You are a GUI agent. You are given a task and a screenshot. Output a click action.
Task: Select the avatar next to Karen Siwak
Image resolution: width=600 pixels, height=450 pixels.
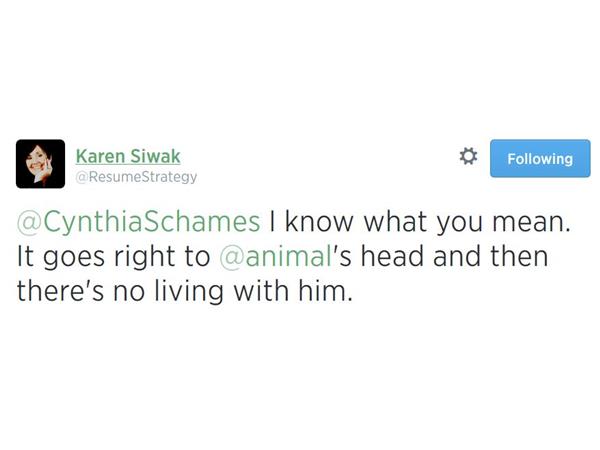(40, 164)
